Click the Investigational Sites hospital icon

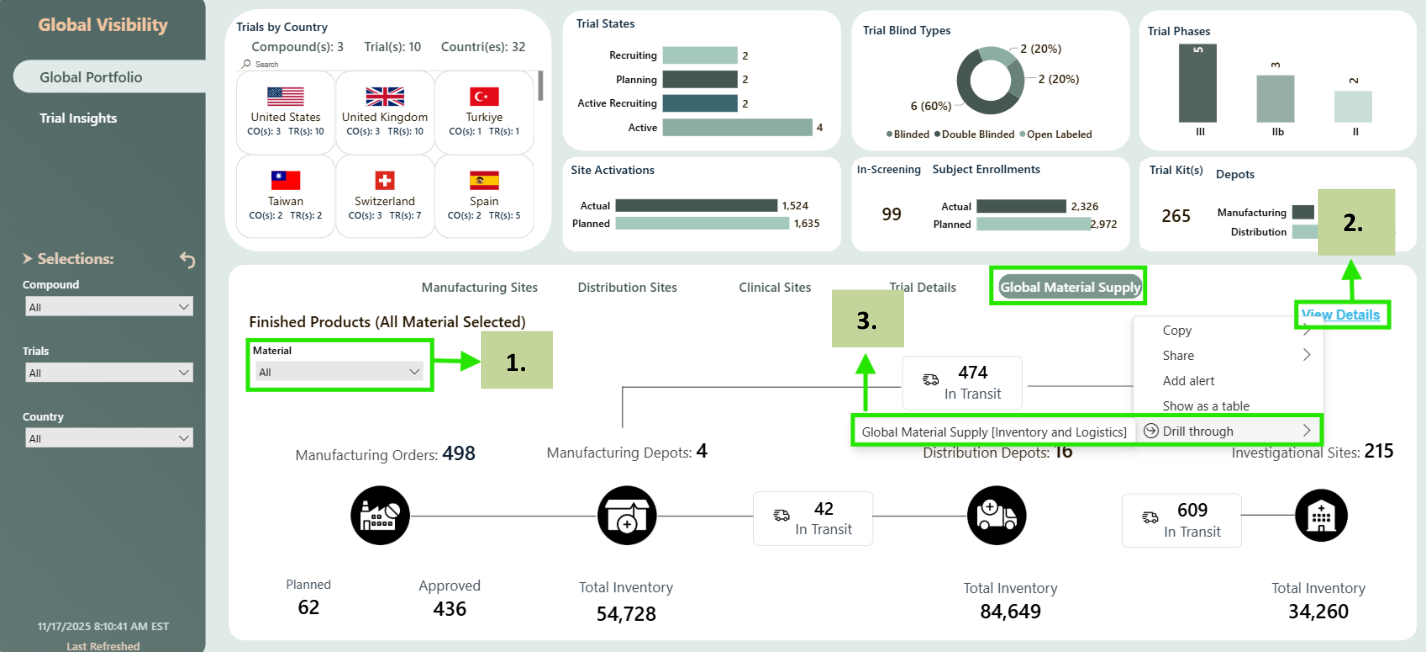(1320, 516)
